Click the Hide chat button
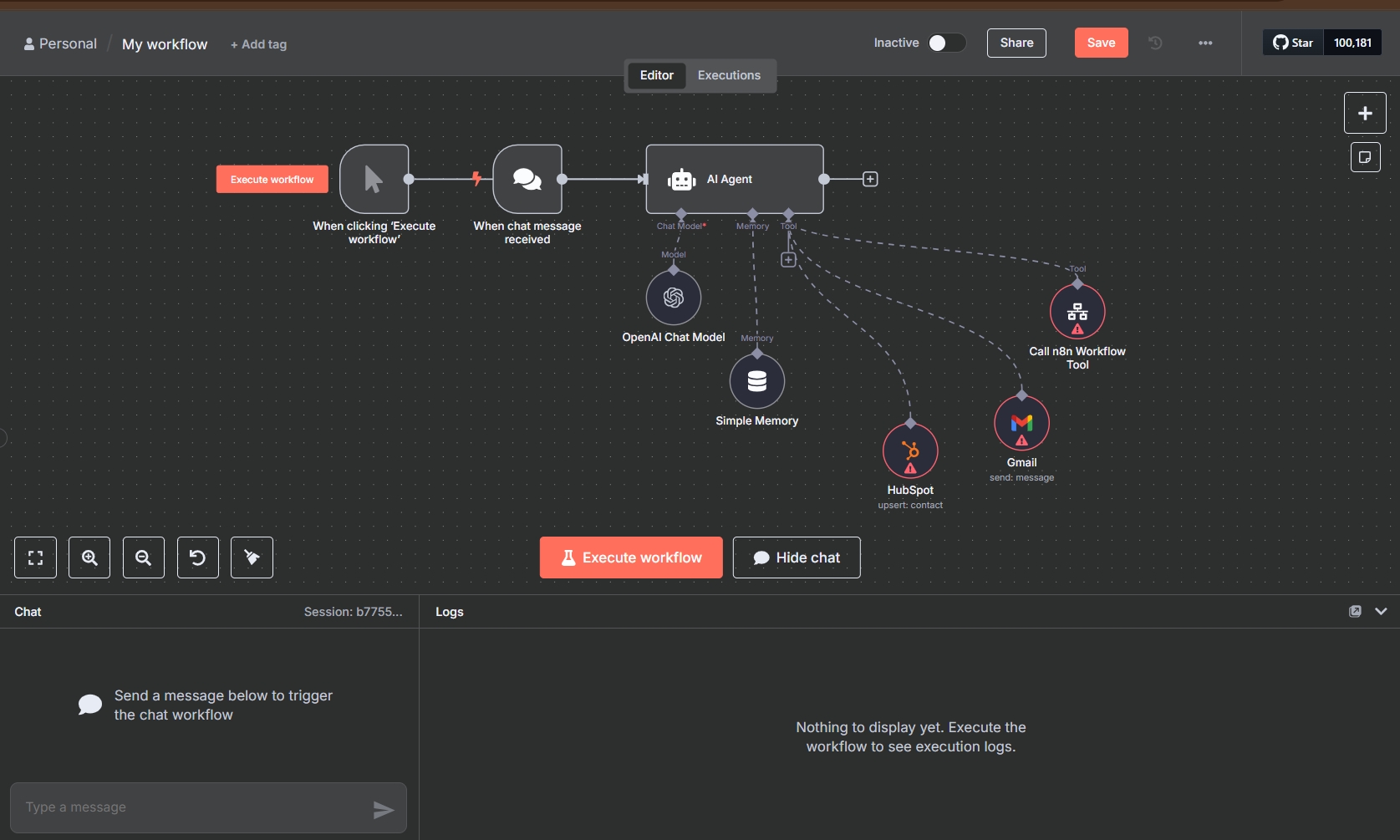This screenshot has width=1400, height=840. tap(797, 557)
